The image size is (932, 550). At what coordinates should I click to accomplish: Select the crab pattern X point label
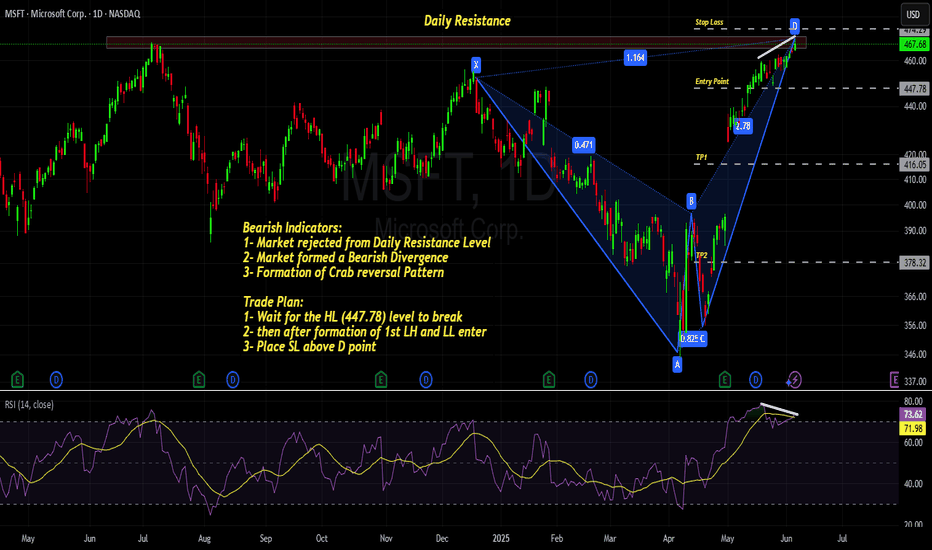pos(476,65)
